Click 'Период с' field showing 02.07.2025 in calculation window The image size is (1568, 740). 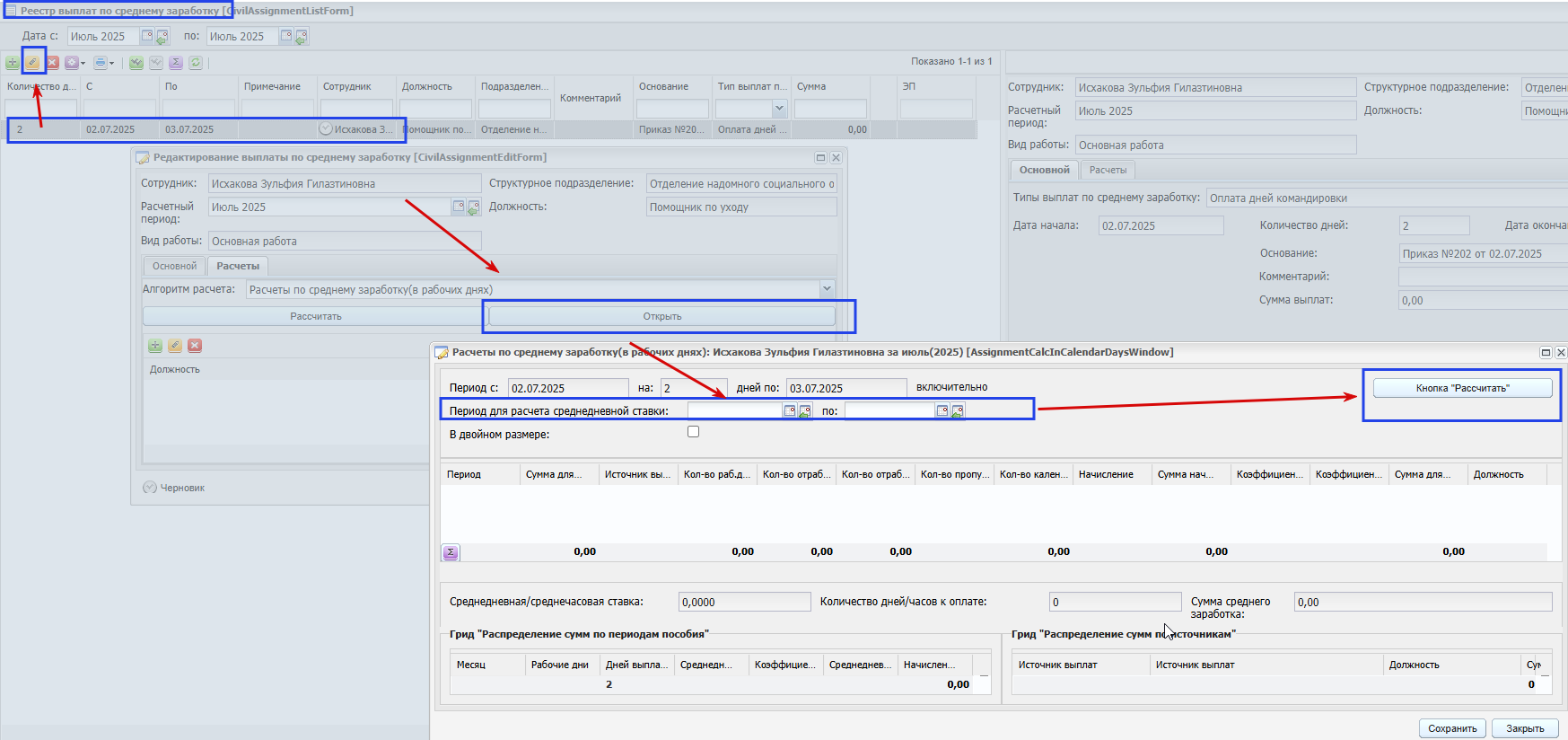tap(568, 388)
